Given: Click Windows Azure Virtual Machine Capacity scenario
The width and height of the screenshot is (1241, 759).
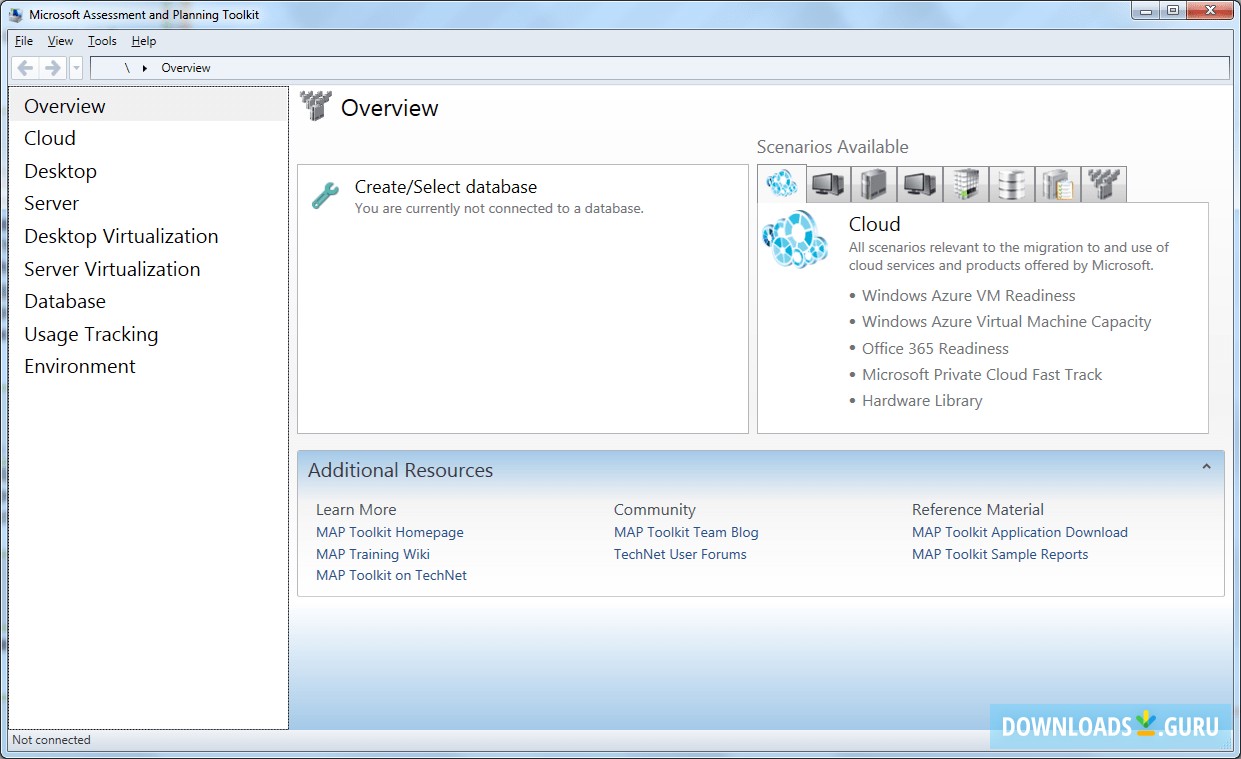Looking at the screenshot, I should [1006, 322].
